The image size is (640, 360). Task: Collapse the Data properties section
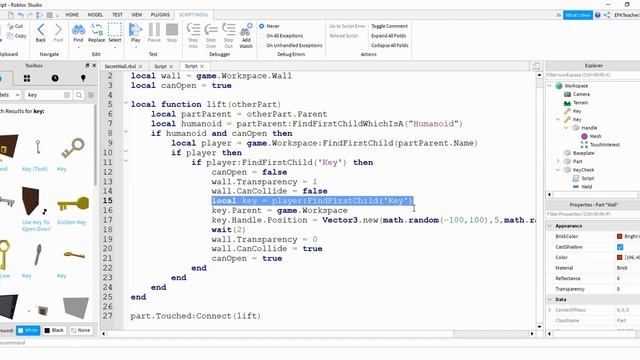tap(550, 299)
